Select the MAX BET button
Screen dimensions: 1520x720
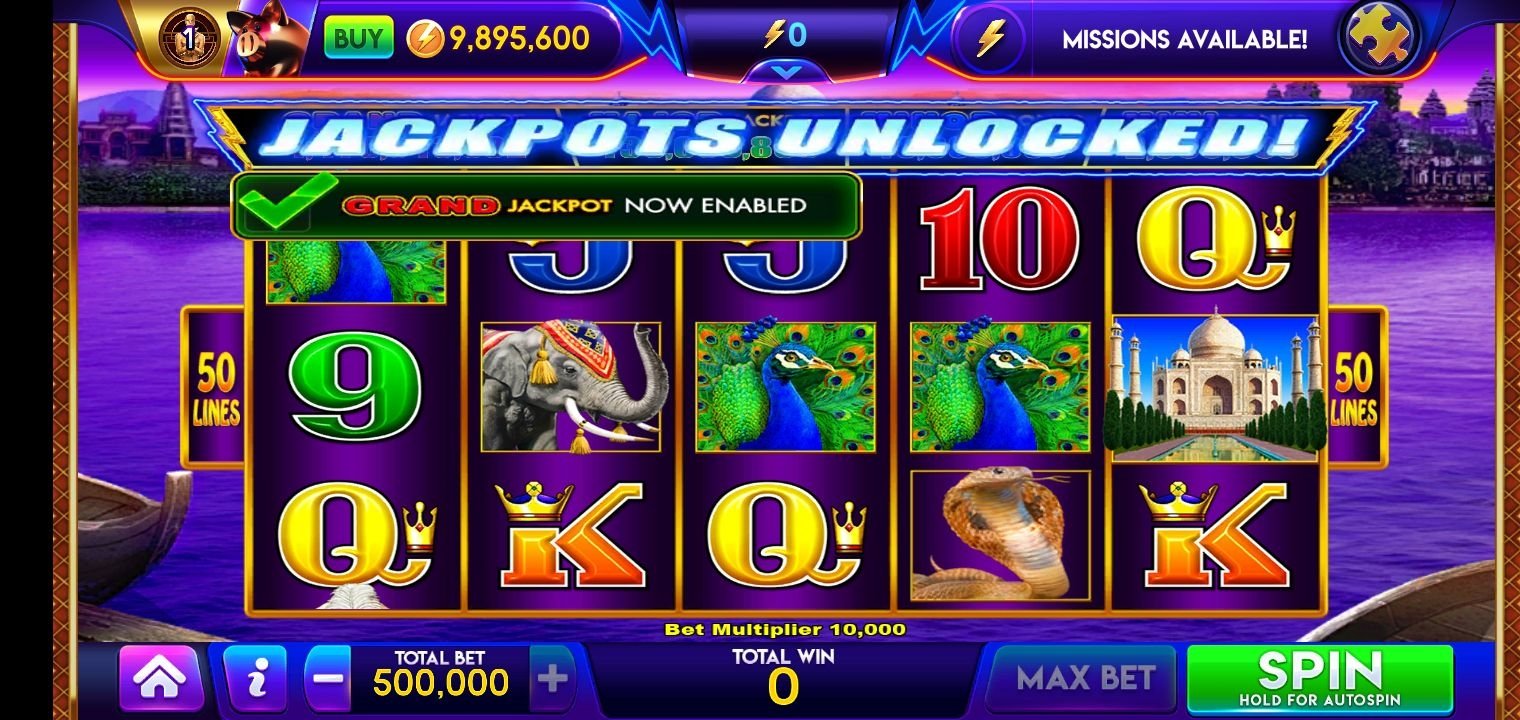pyautogui.click(x=1085, y=679)
